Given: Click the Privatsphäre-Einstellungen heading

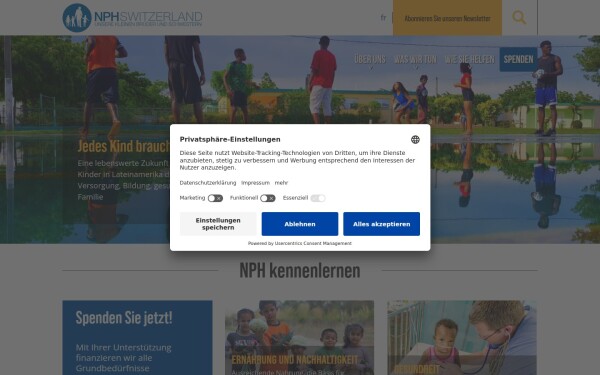Looking at the screenshot, I should tap(230, 139).
